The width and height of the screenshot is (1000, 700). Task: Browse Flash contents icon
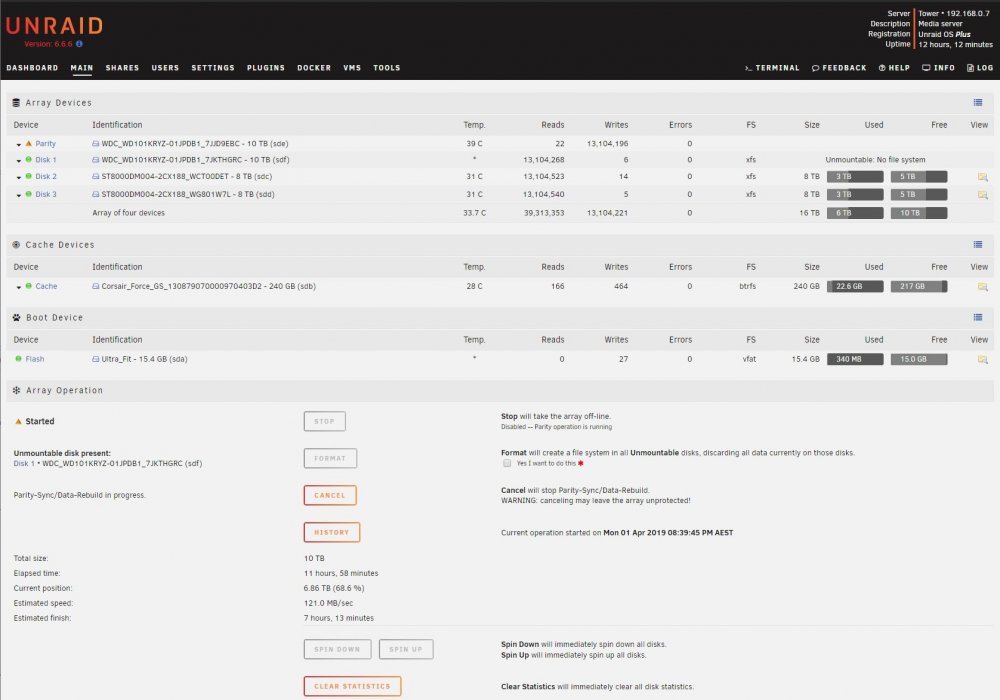pyautogui.click(x=982, y=360)
